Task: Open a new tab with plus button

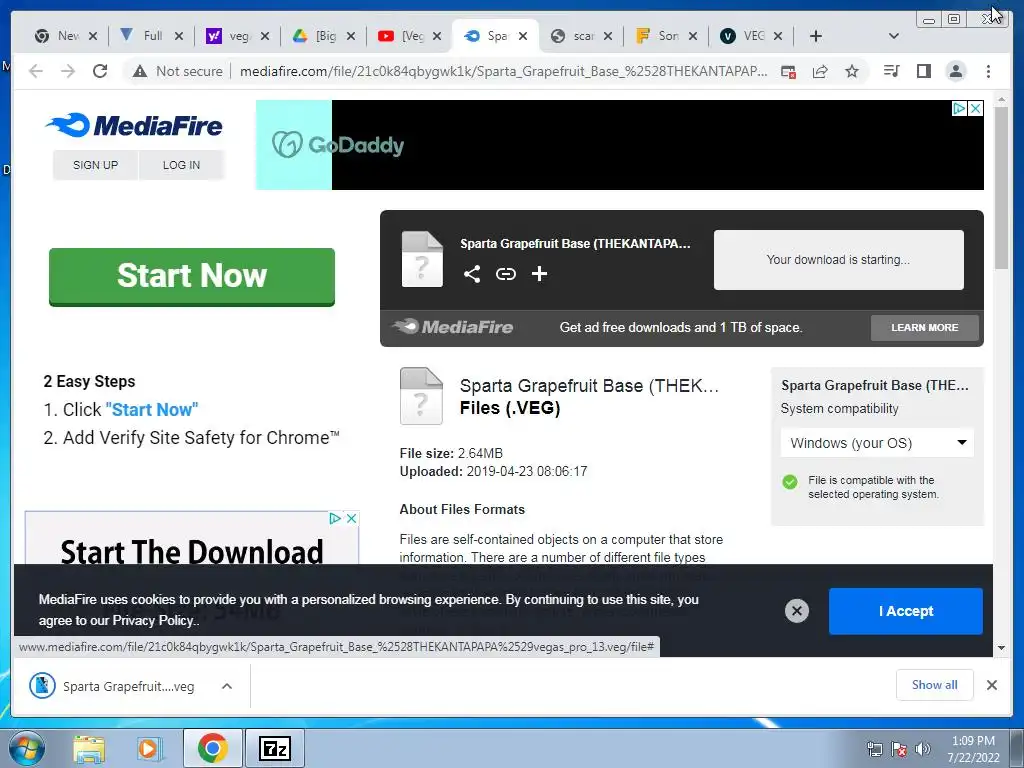Action: click(x=816, y=36)
